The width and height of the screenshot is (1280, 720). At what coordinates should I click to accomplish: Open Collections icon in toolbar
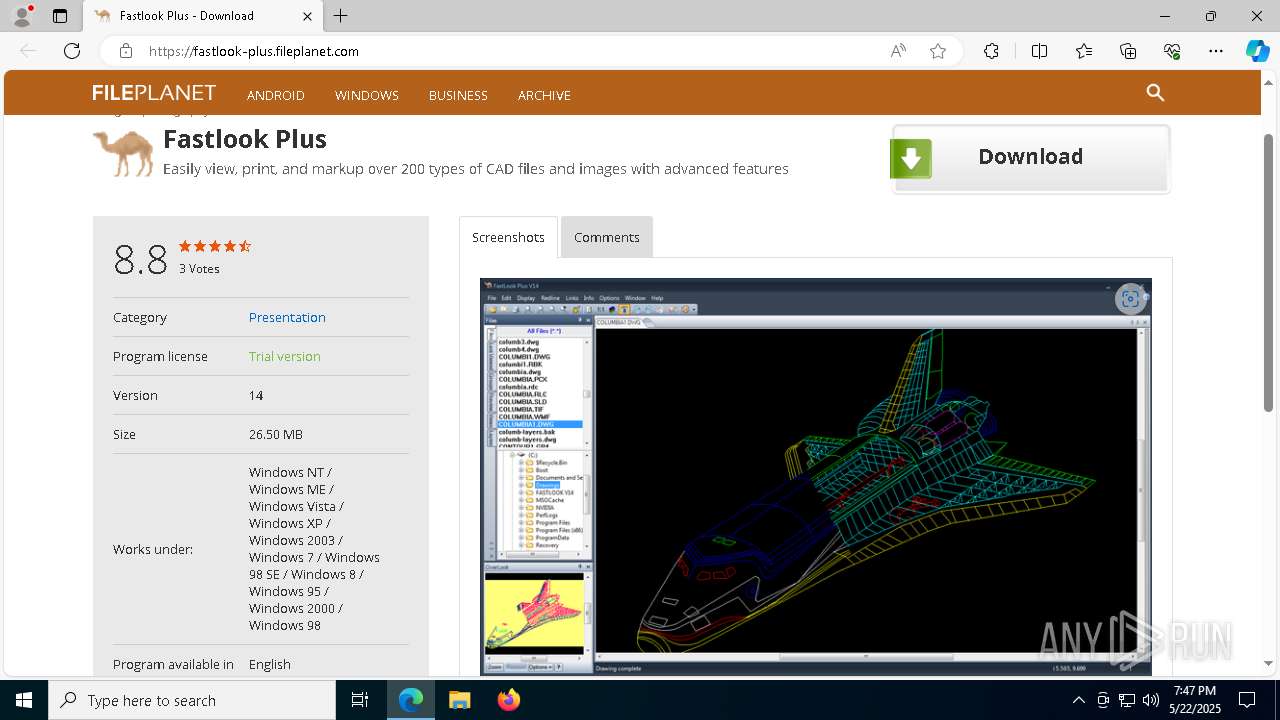coord(1128,51)
